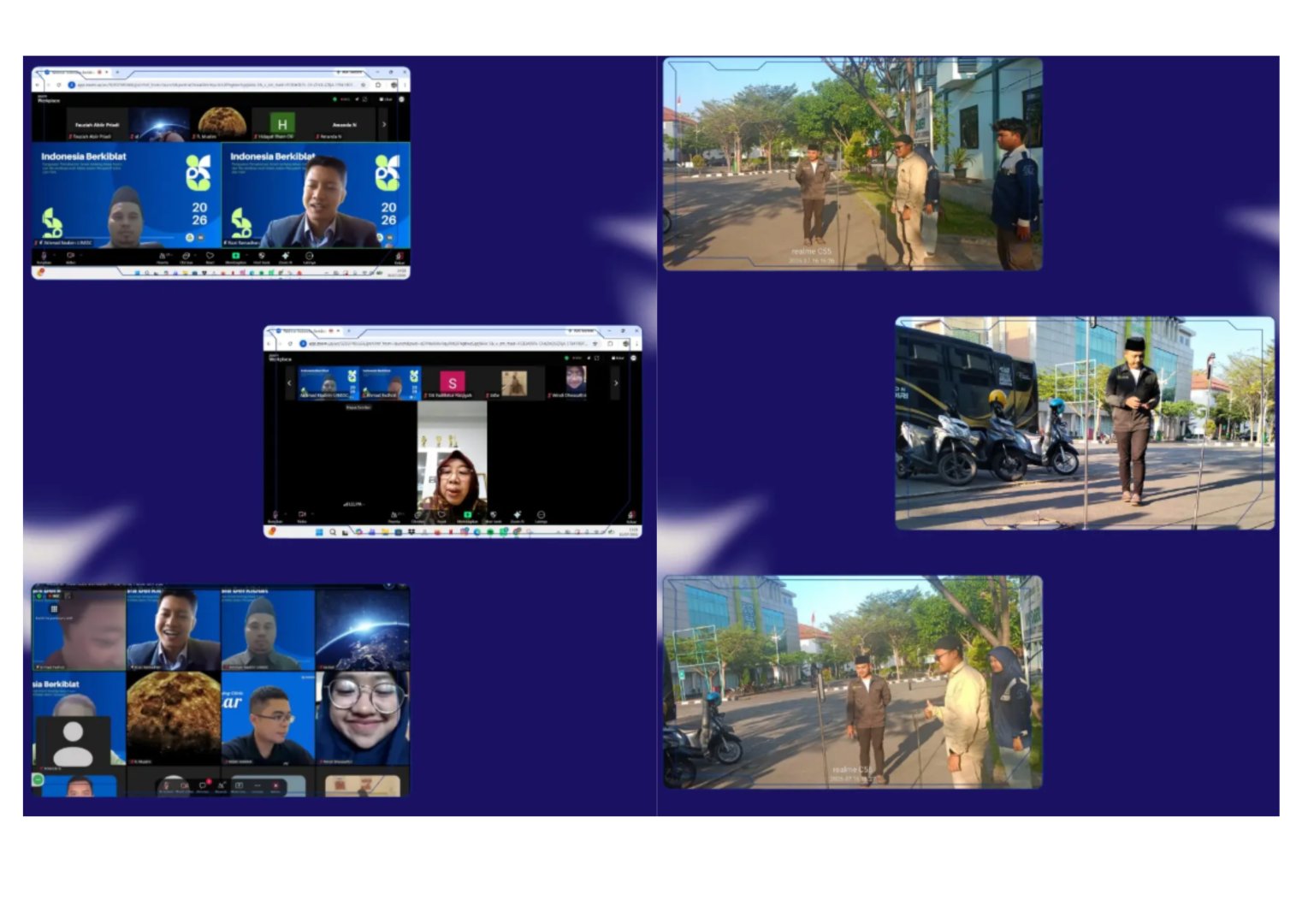The image size is (1314, 924).
Task: Click green share screen icon, two-speaker Zoom window
Action: [235, 256]
